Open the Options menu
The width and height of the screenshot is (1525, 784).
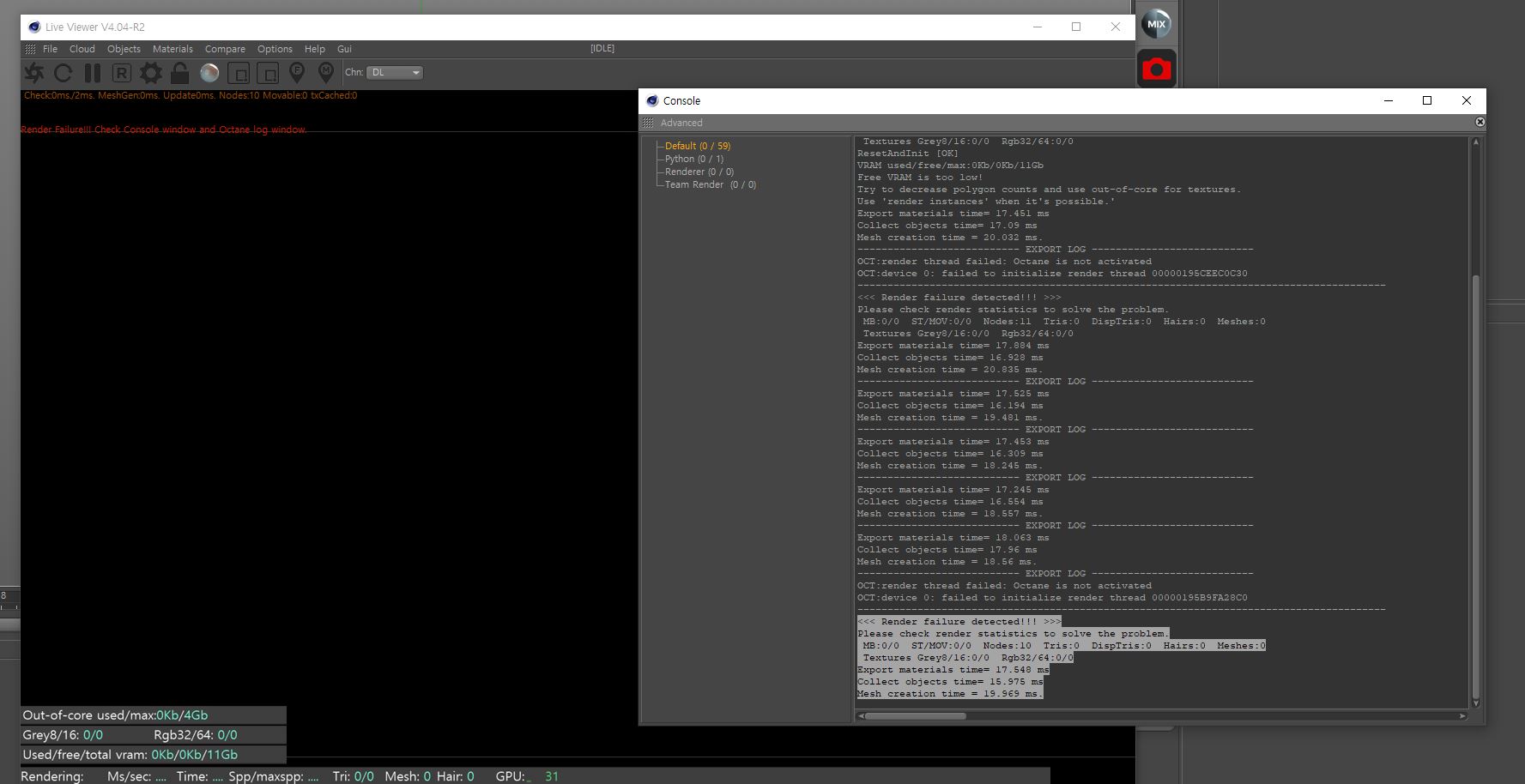[275, 49]
